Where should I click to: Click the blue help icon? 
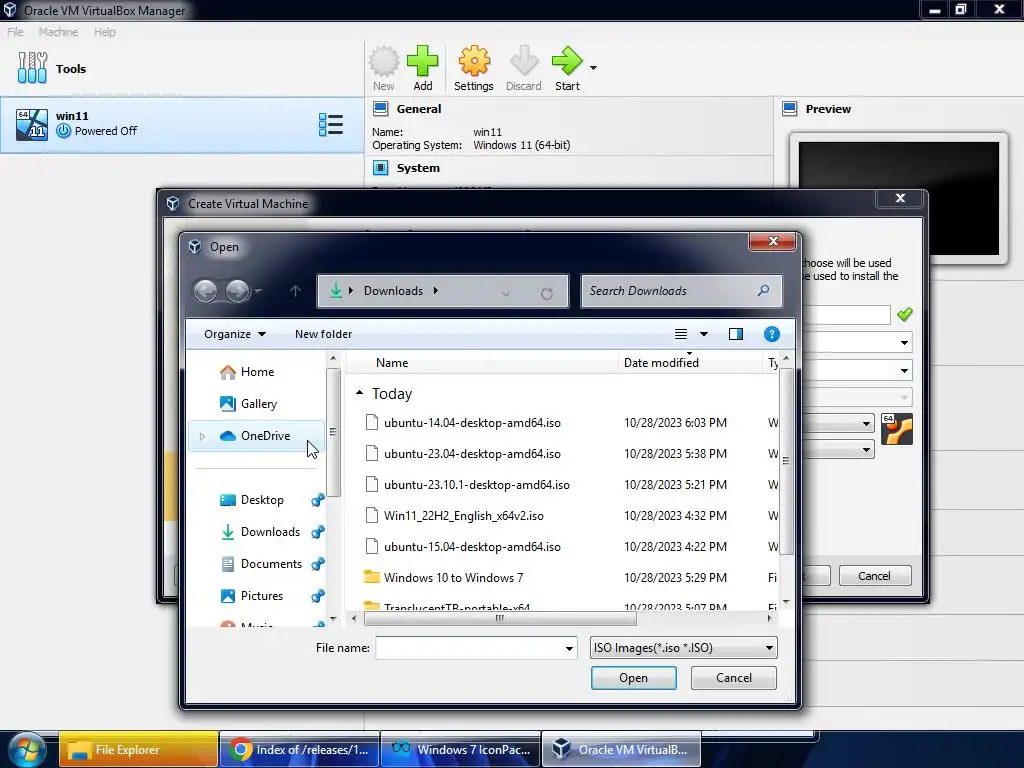[x=771, y=334]
